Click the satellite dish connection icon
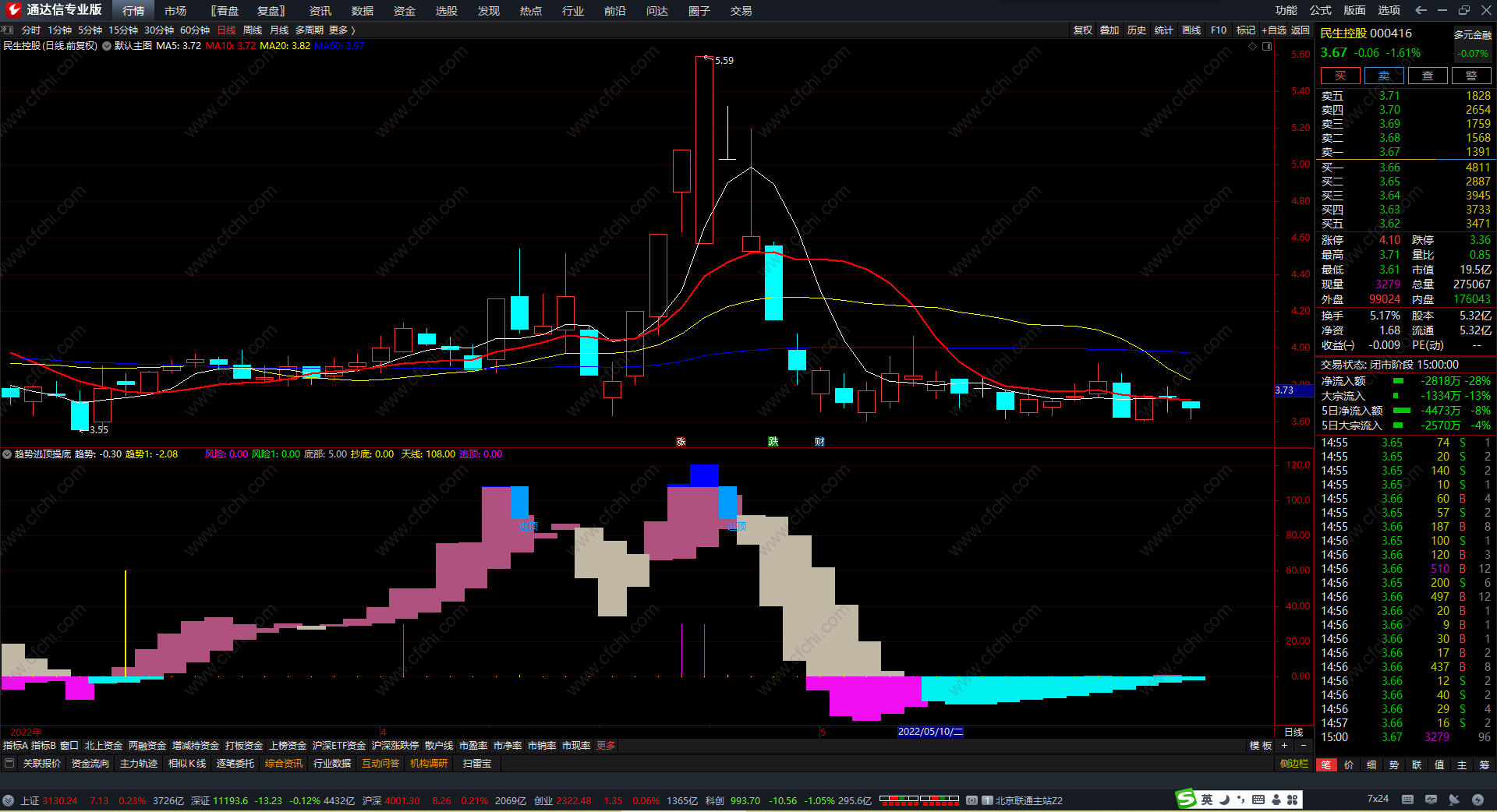The width and height of the screenshot is (1497, 812). pyautogui.click(x=1454, y=800)
